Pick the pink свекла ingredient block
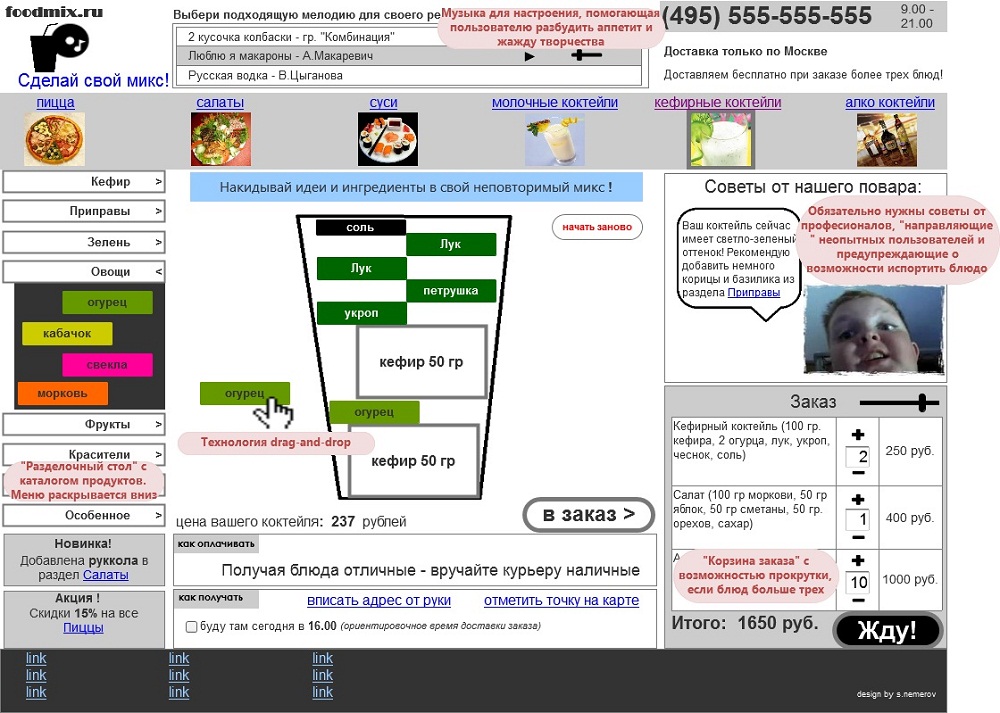 pos(107,365)
